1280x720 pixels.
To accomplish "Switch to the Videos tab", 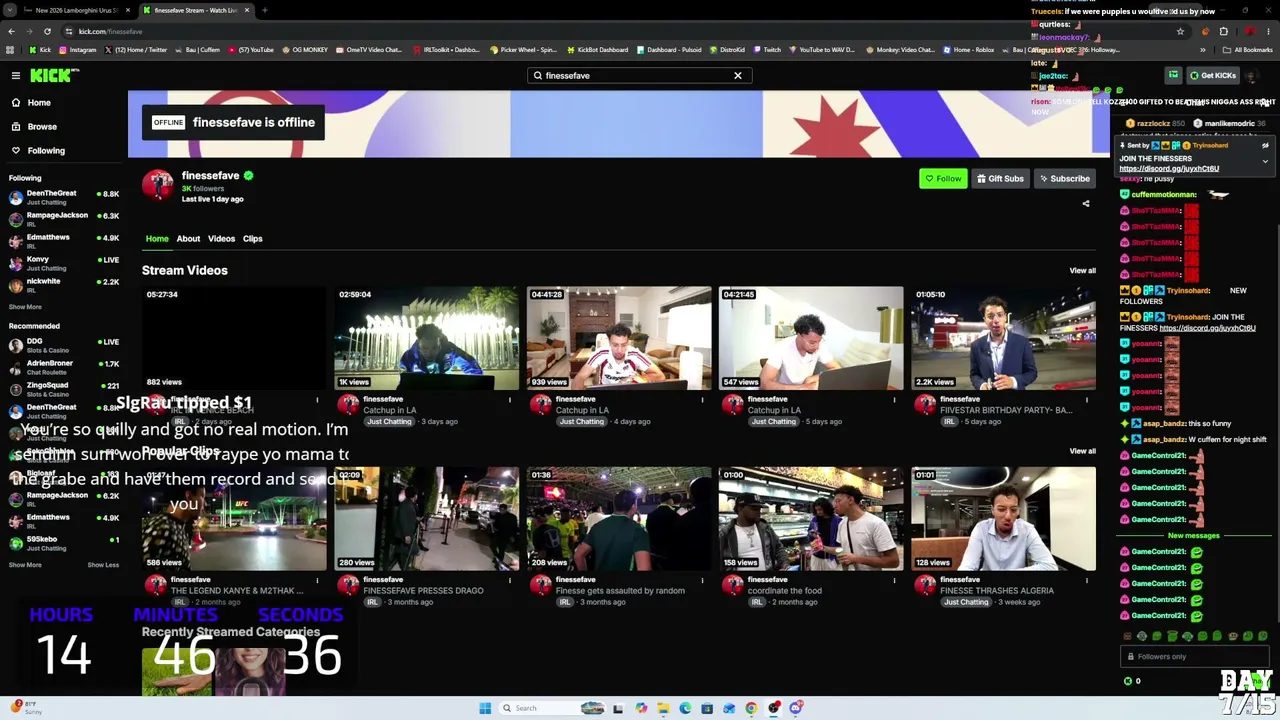I will click(221, 239).
